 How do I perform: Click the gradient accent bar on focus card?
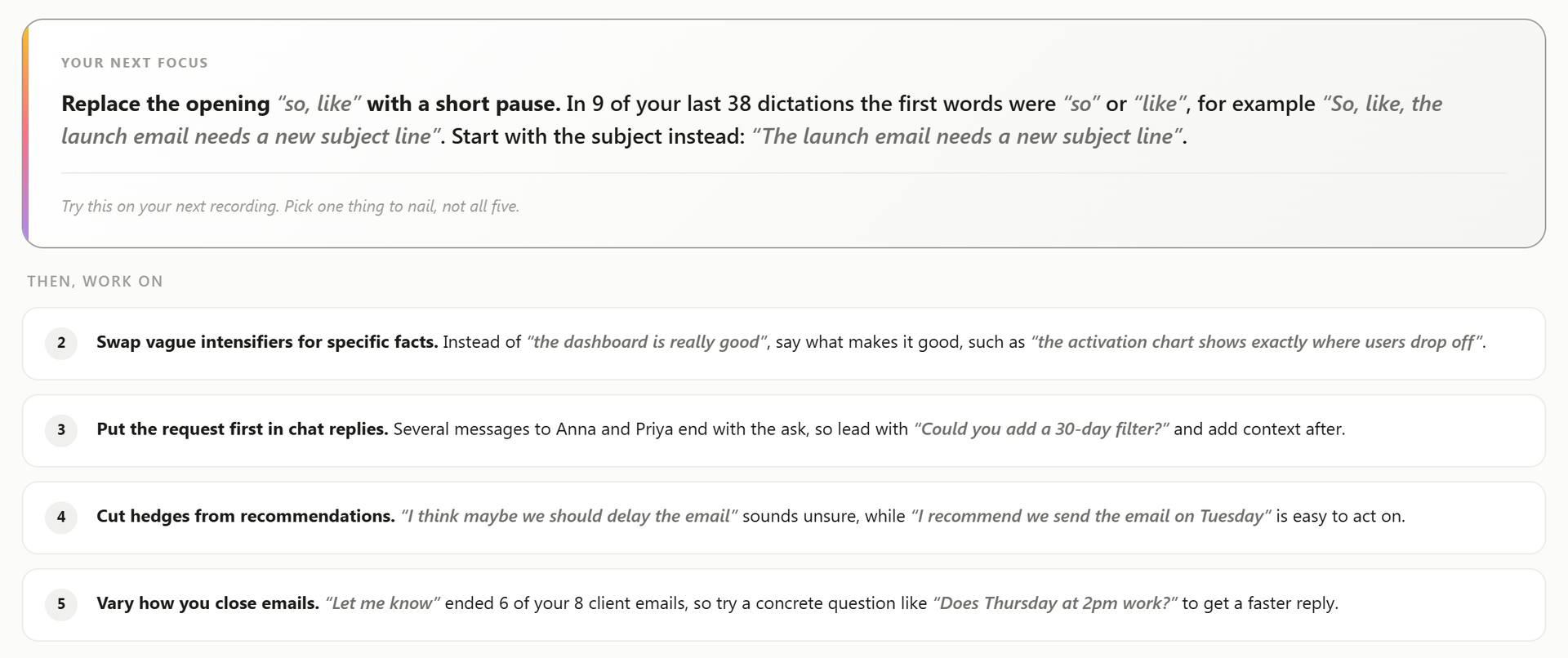click(x=25, y=134)
